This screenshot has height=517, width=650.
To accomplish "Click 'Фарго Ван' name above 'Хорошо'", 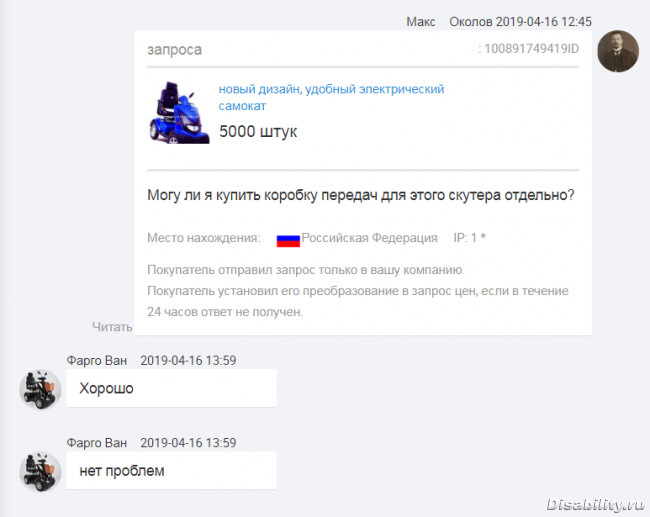I will click(97, 360).
